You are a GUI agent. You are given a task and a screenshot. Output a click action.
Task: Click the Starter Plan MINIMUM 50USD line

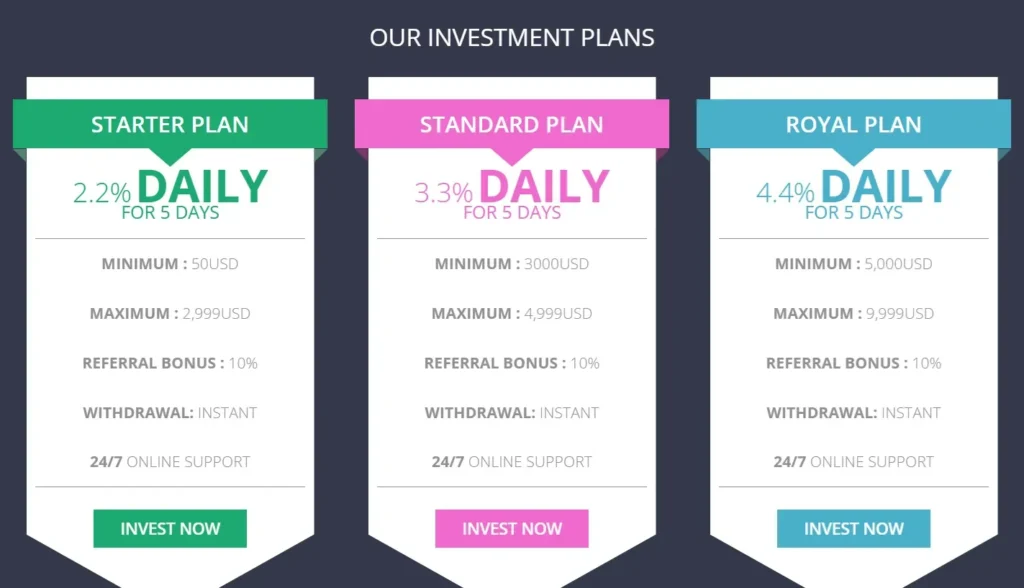169,264
